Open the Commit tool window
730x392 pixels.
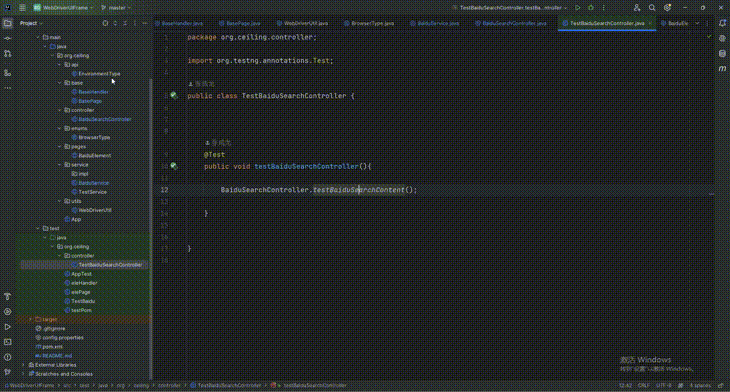(7, 38)
